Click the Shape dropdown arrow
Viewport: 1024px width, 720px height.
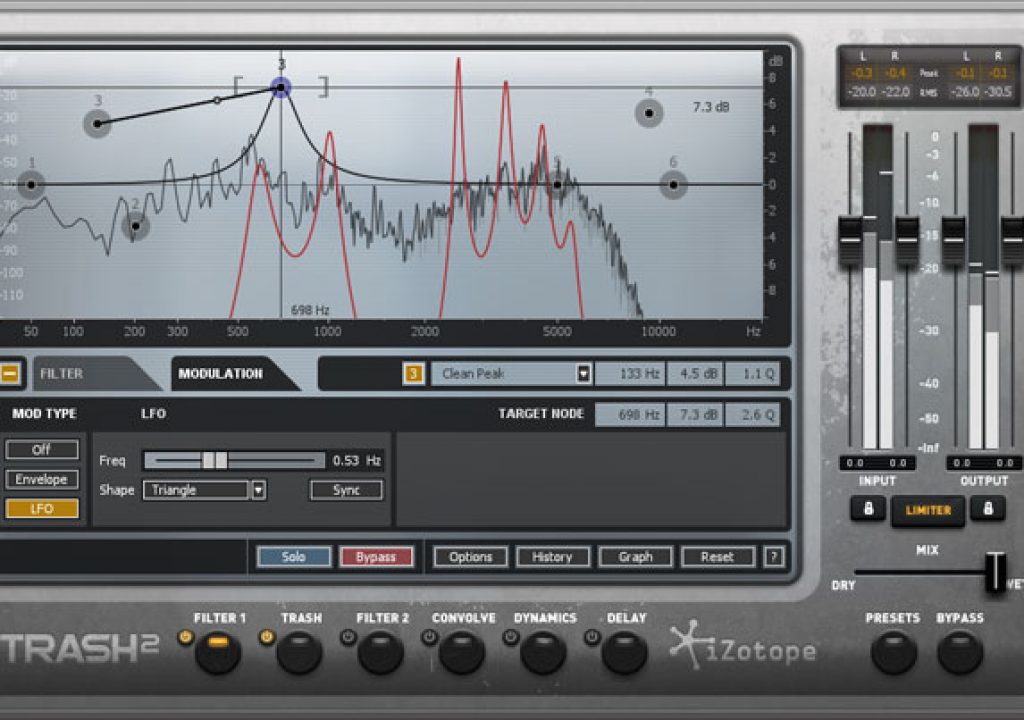[x=259, y=490]
